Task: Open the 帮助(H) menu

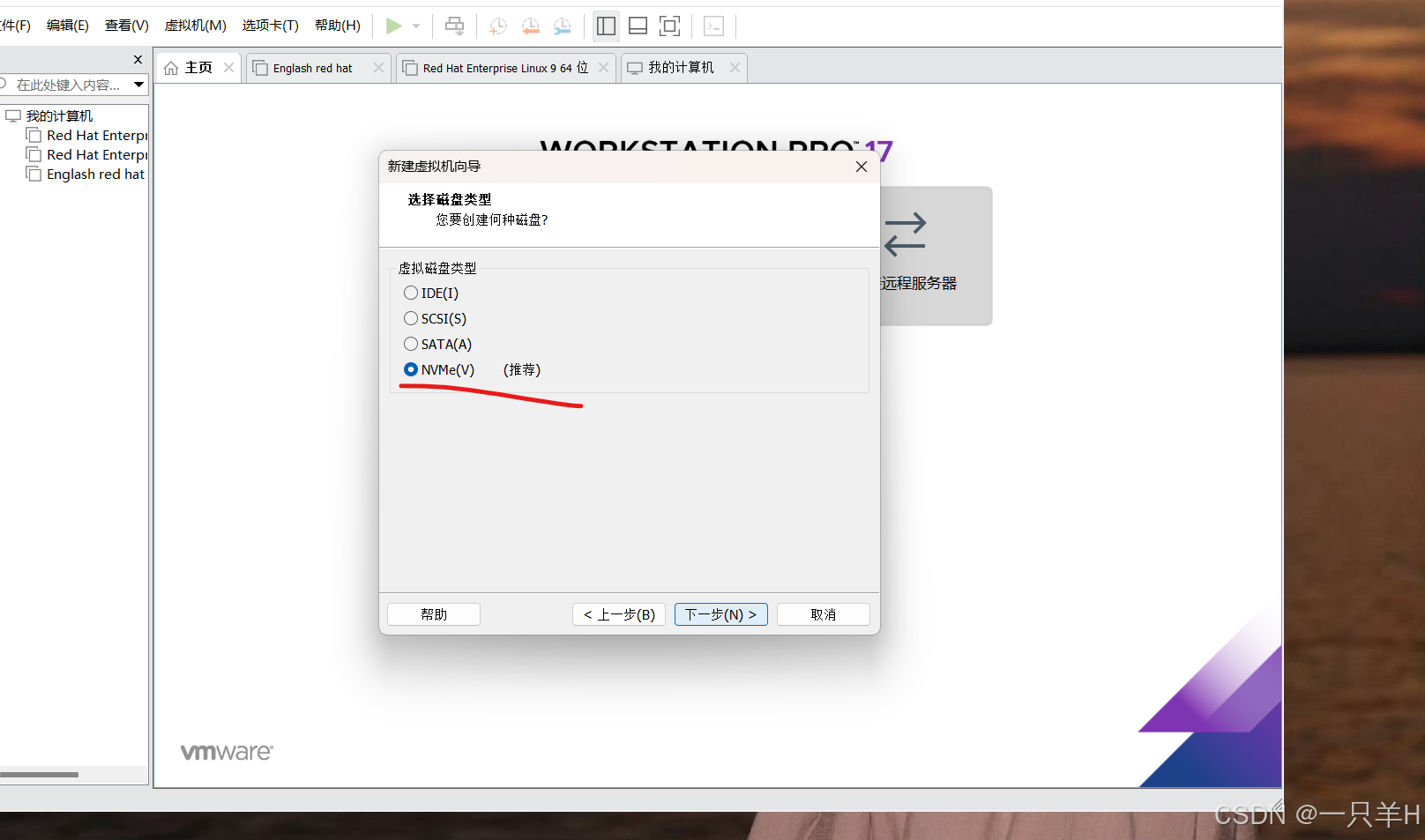Action: (x=338, y=26)
